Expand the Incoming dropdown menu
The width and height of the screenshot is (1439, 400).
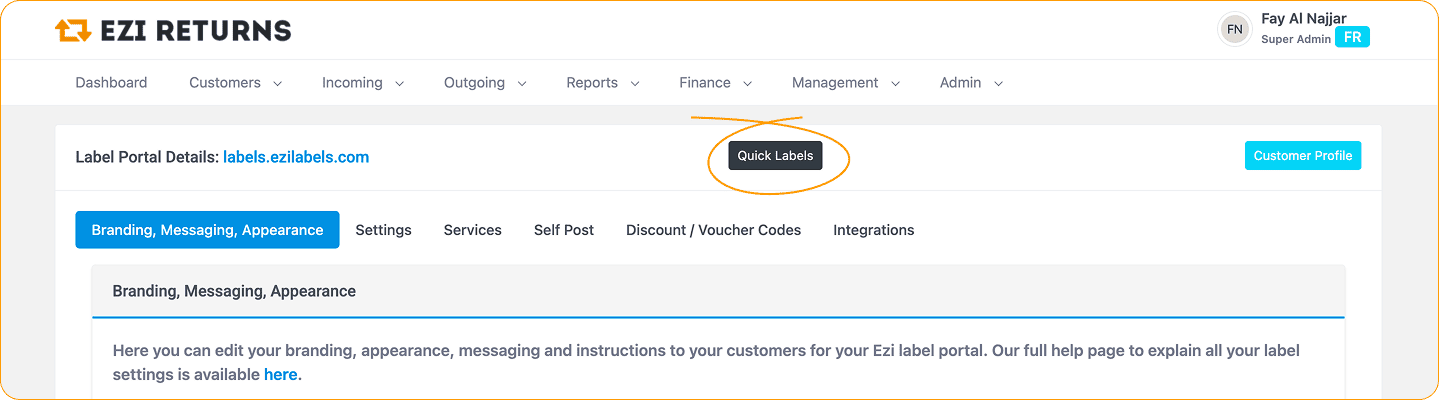click(362, 83)
